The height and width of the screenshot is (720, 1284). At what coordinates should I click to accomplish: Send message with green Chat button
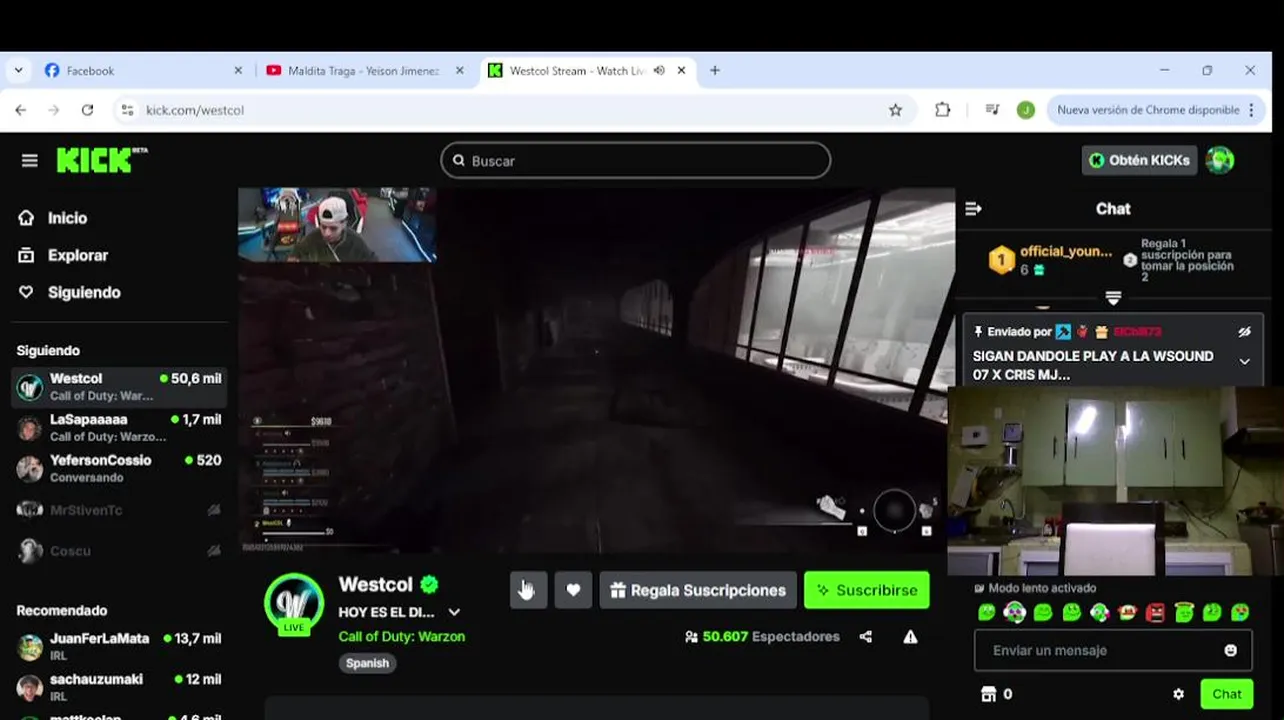pyautogui.click(x=1227, y=694)
